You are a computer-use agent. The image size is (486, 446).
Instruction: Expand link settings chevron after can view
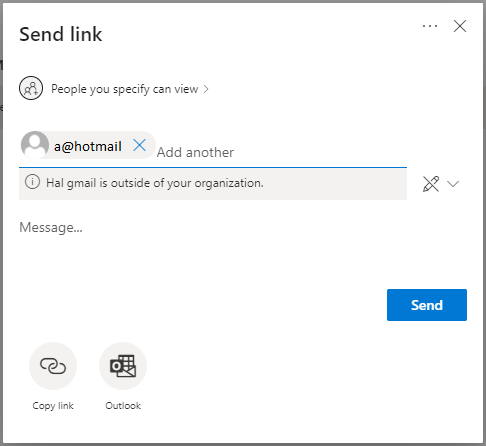tap(206, 89)
